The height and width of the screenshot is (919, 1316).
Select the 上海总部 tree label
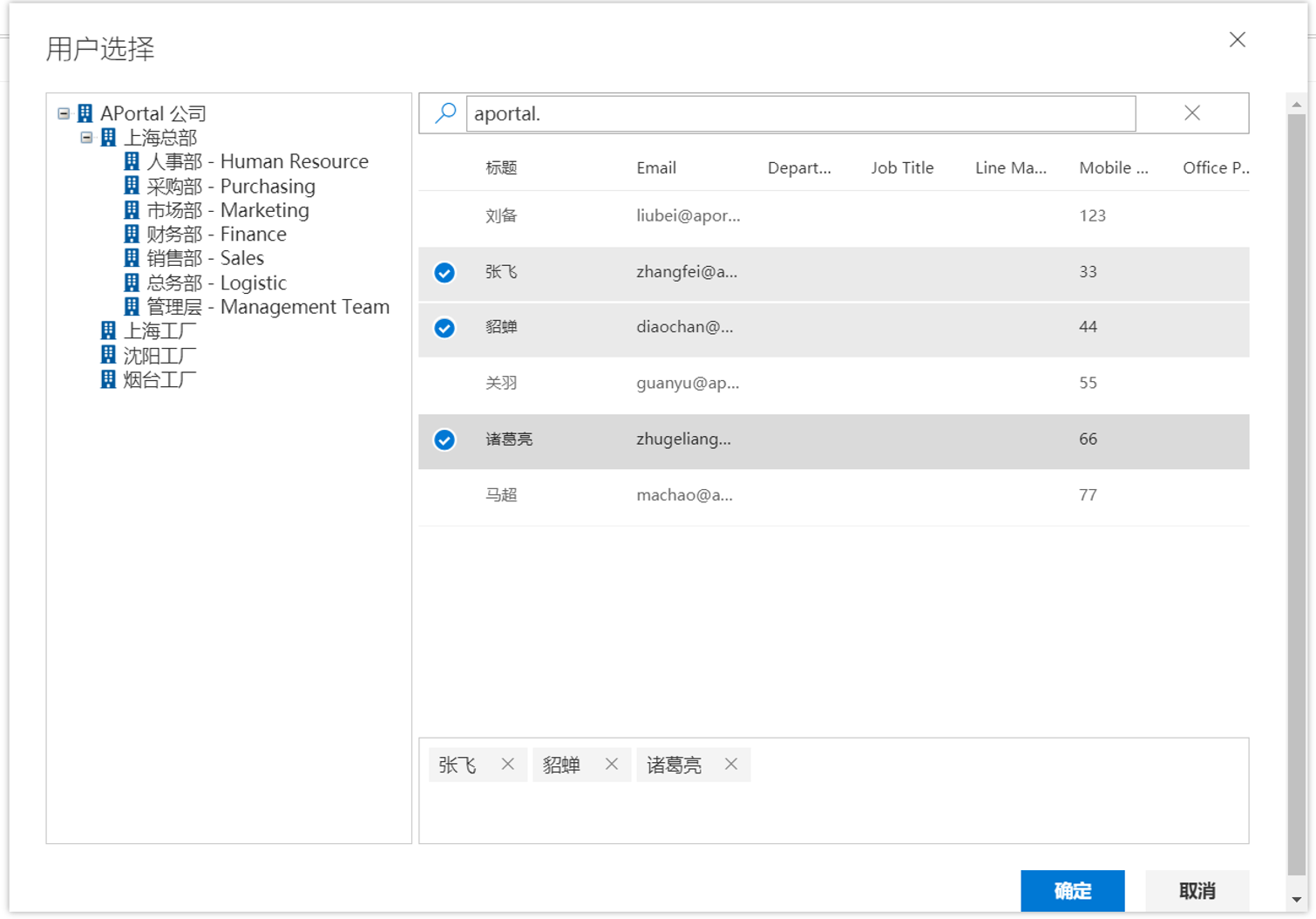click(x=160, y=138)
